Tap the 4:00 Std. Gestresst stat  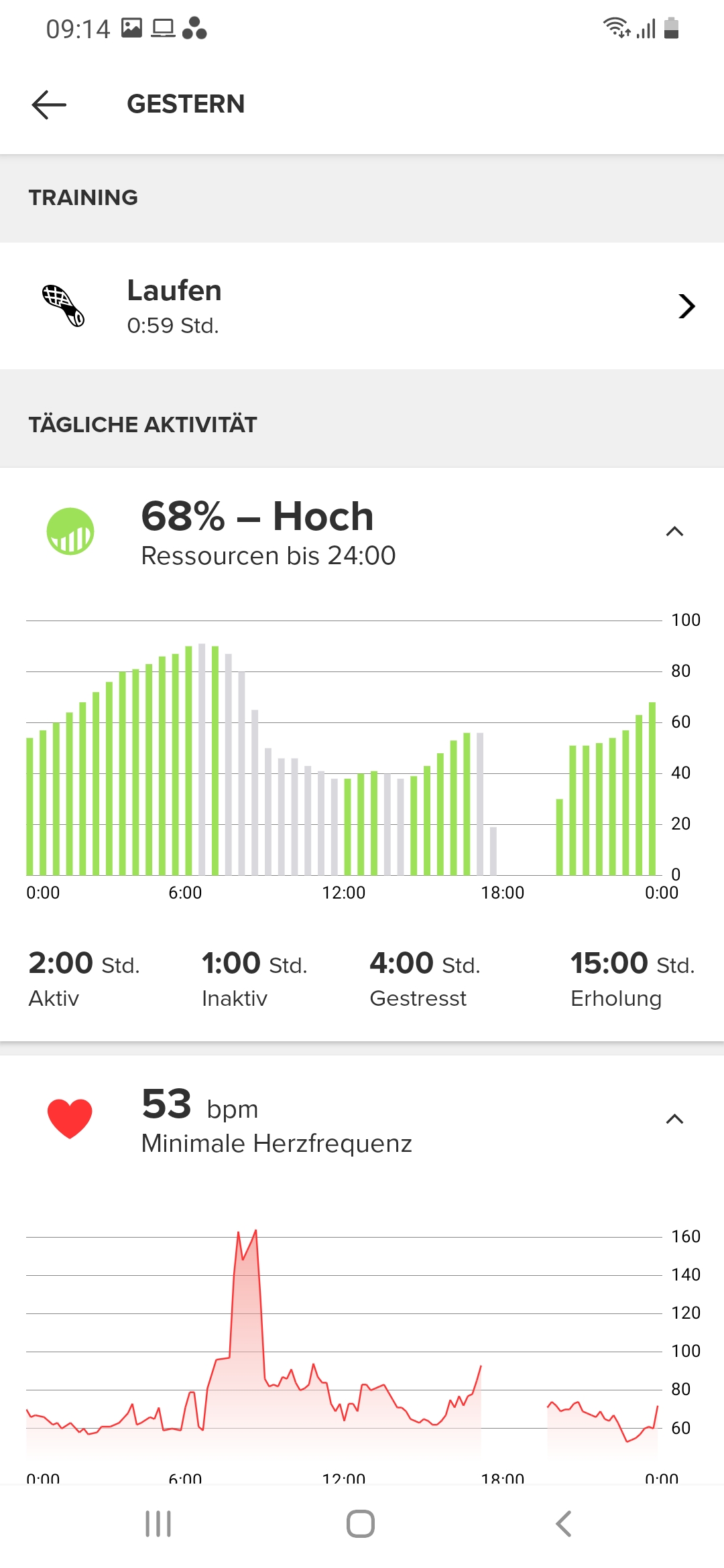pos(424,979)
